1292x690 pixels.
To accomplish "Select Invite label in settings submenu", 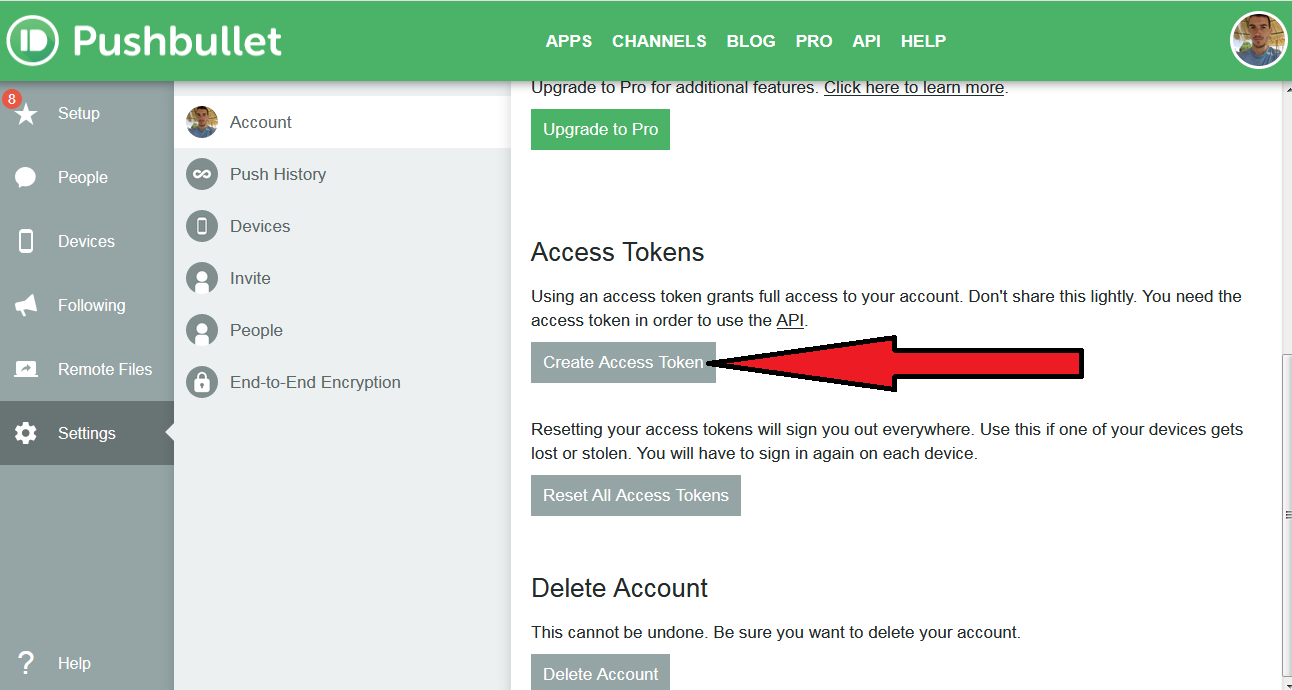I will [x=250, y=278].
